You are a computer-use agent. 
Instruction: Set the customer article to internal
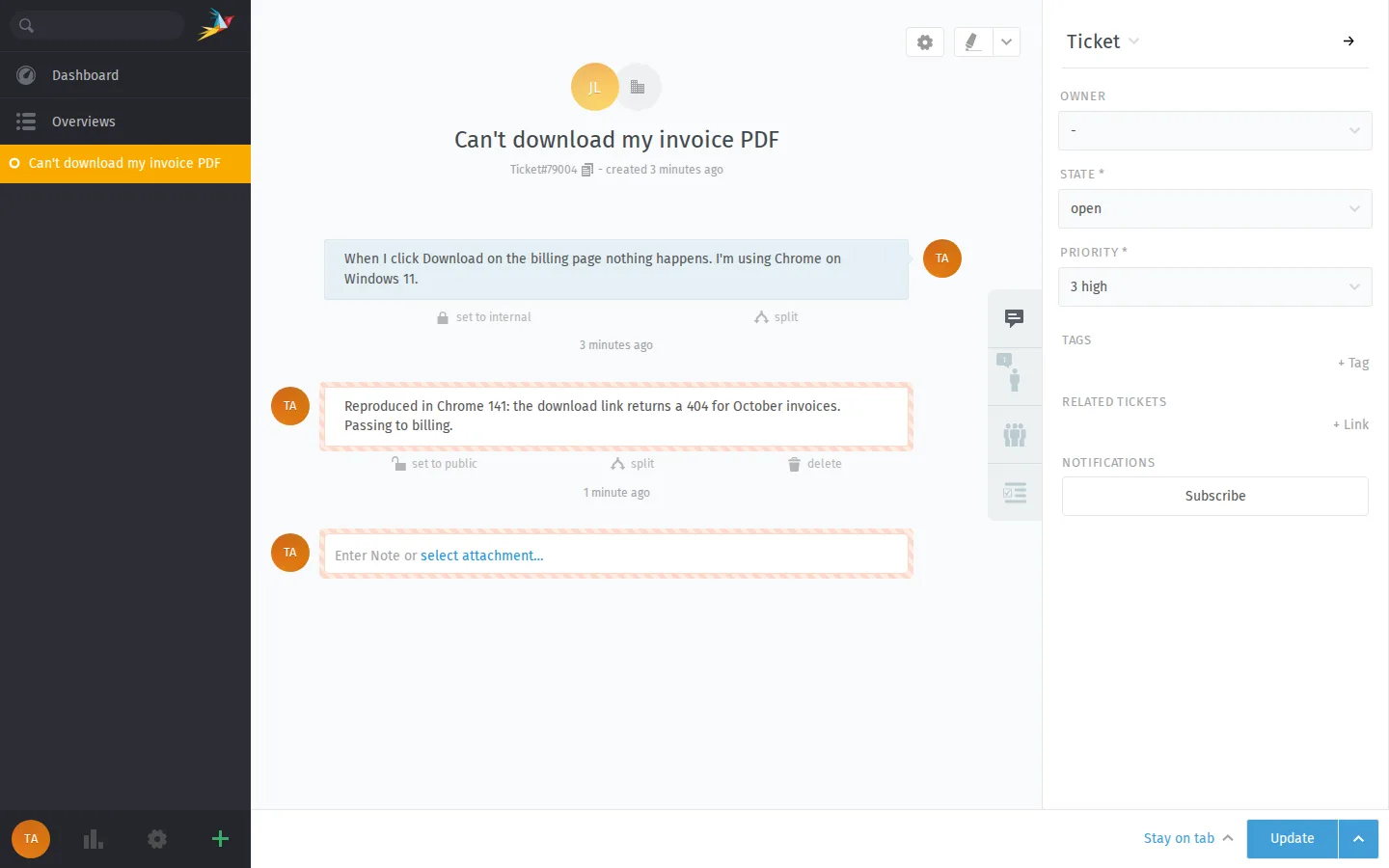pyautogui.click(x=484, y=317)
